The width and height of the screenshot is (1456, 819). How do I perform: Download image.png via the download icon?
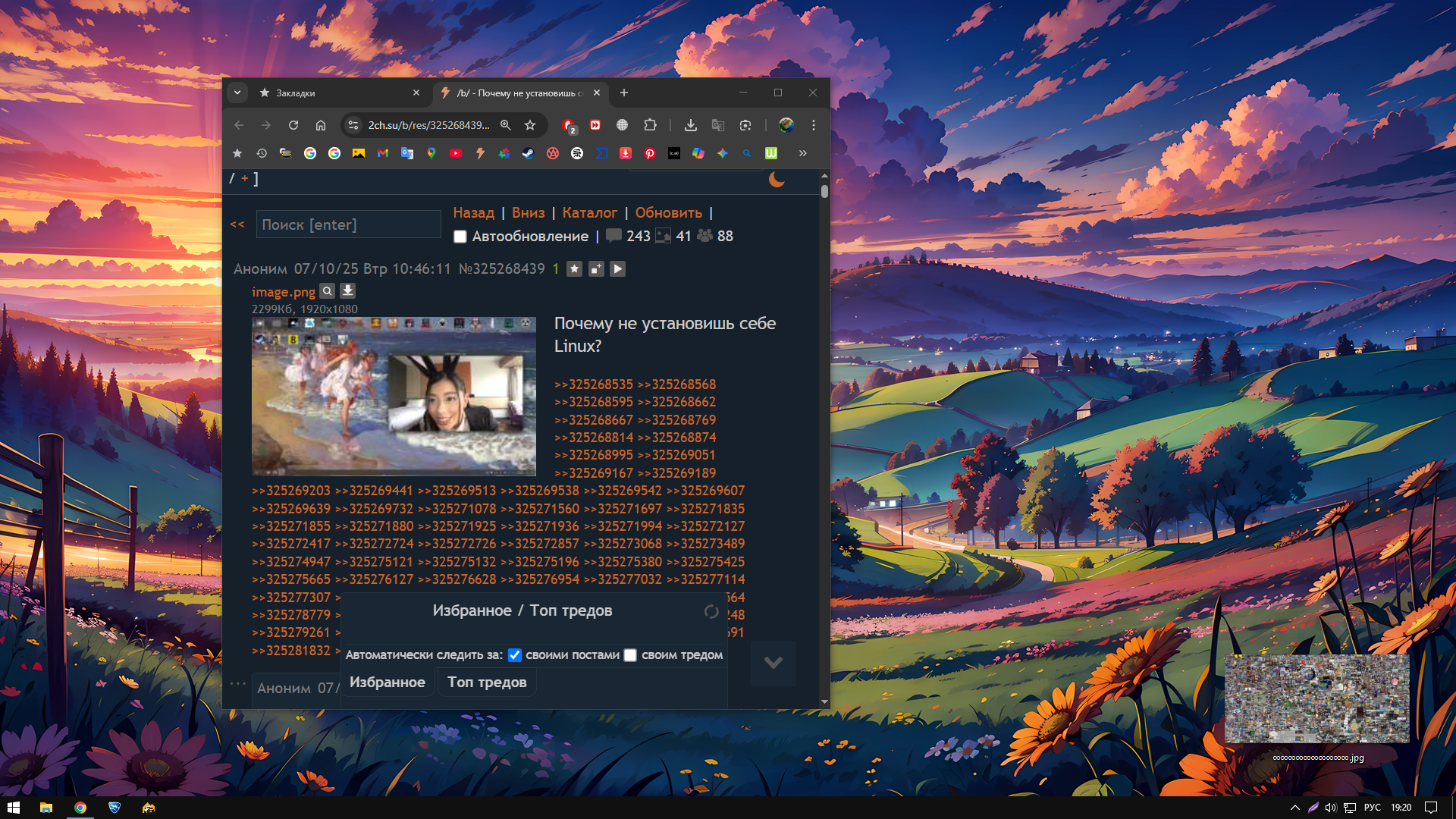(347, 291)
